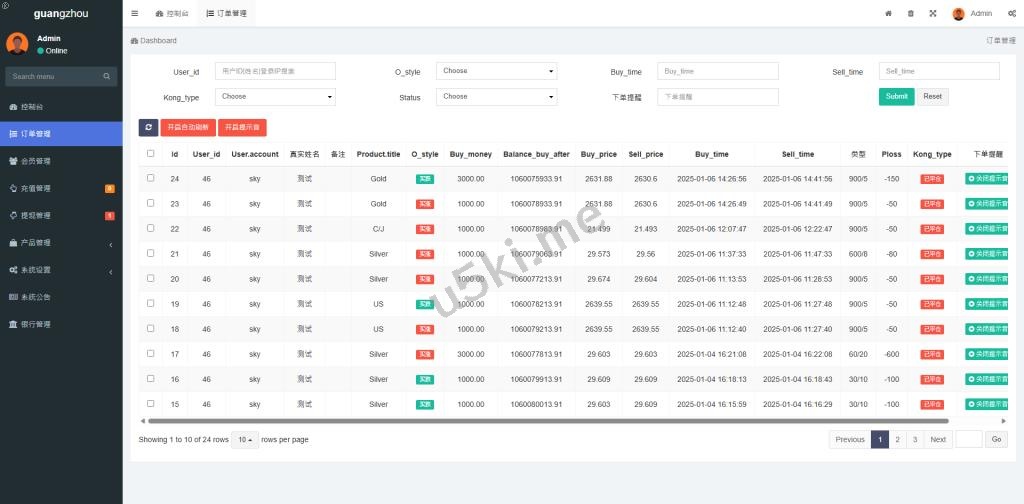Open the Kong_type Choose dropdown
This screenshot has height=504, width=1024.
pos(277,97)
